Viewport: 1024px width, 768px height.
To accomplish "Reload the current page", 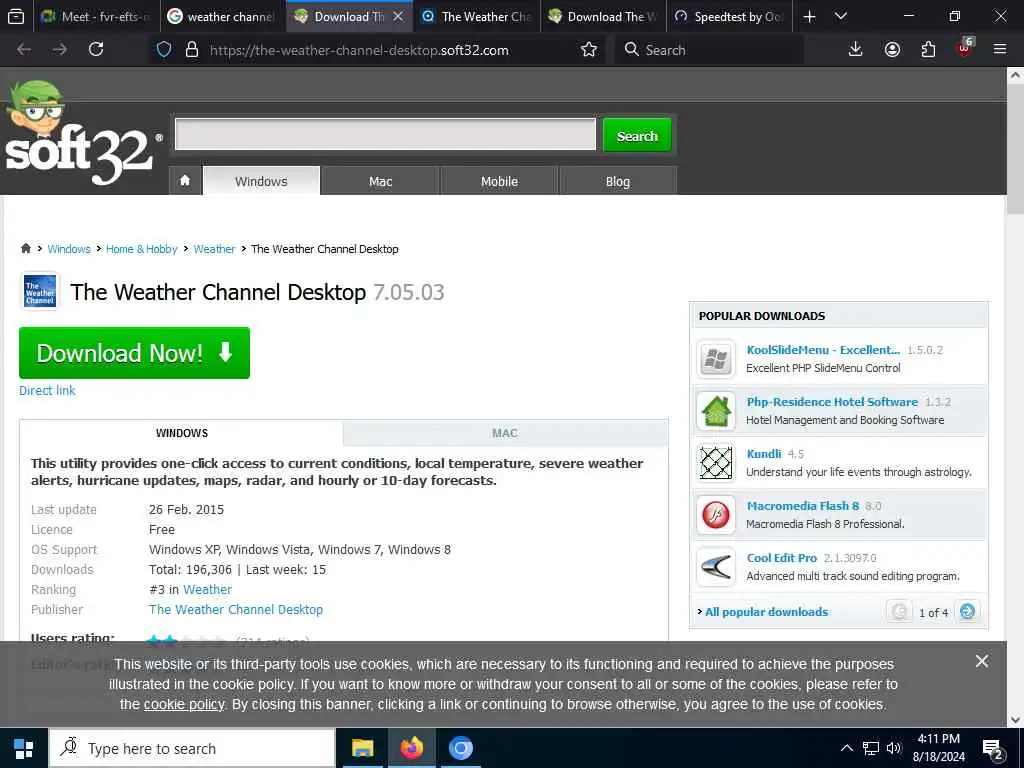I will click(x=96, y=49).
